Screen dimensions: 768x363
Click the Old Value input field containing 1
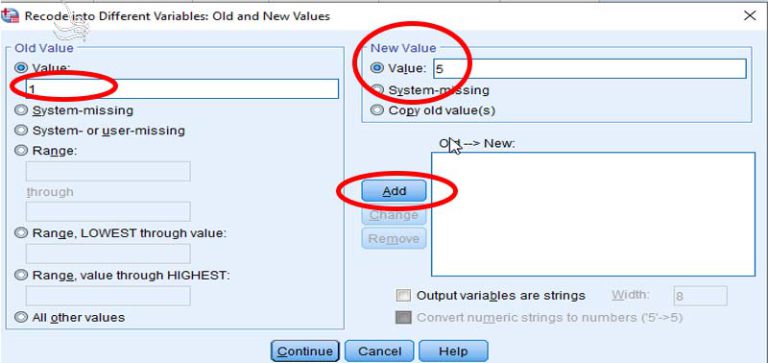coord(182,89)
